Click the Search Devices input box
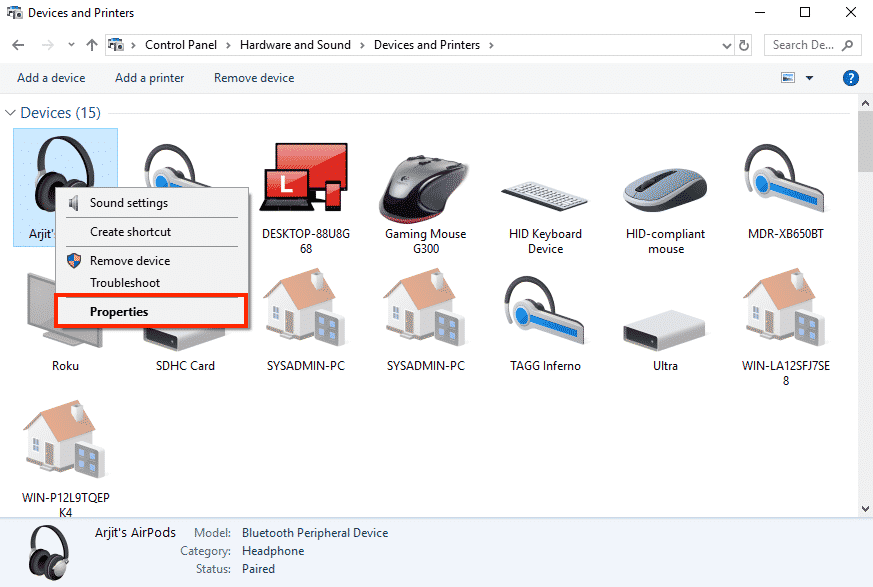This screenshot has height=587, width=873. point(803,45)
